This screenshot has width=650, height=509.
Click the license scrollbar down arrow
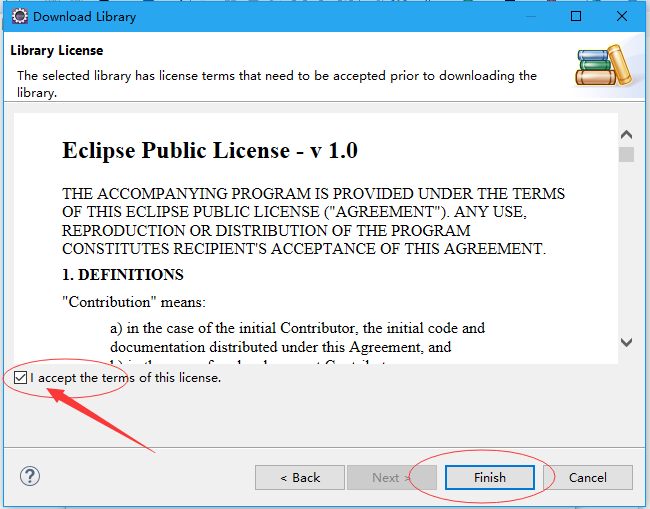click(x=626, y=342)
